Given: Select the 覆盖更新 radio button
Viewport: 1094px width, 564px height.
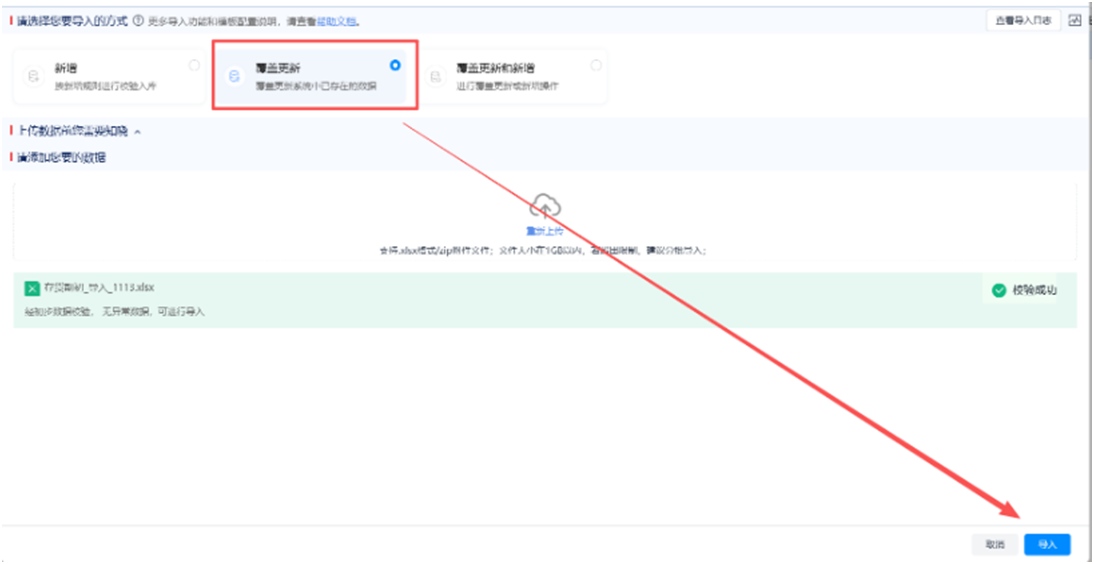Looking at the screenshot, I should [x=396, y=65].
